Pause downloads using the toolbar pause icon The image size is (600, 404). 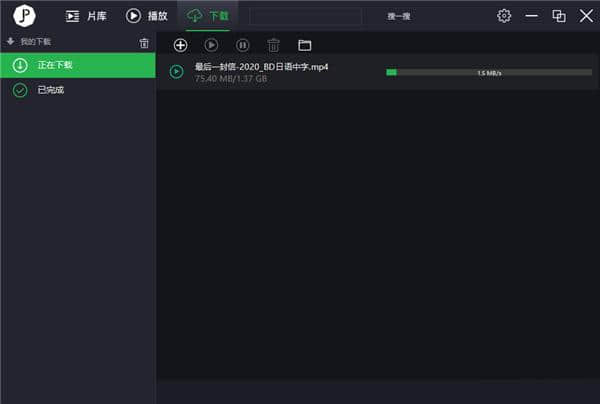(x=242, y=45)
